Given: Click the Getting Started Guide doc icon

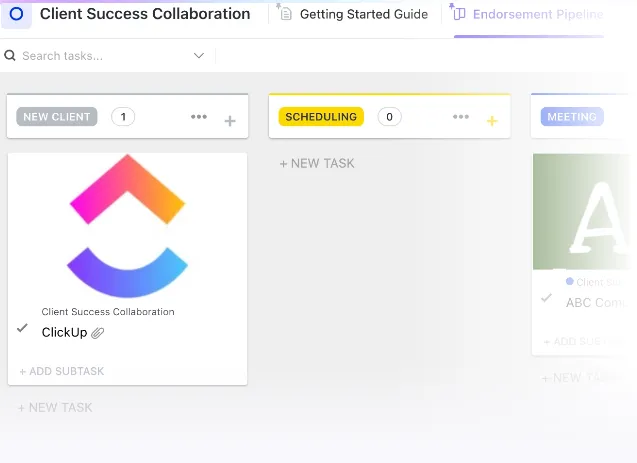Looking at the screenshot, I should click(286, 14).
